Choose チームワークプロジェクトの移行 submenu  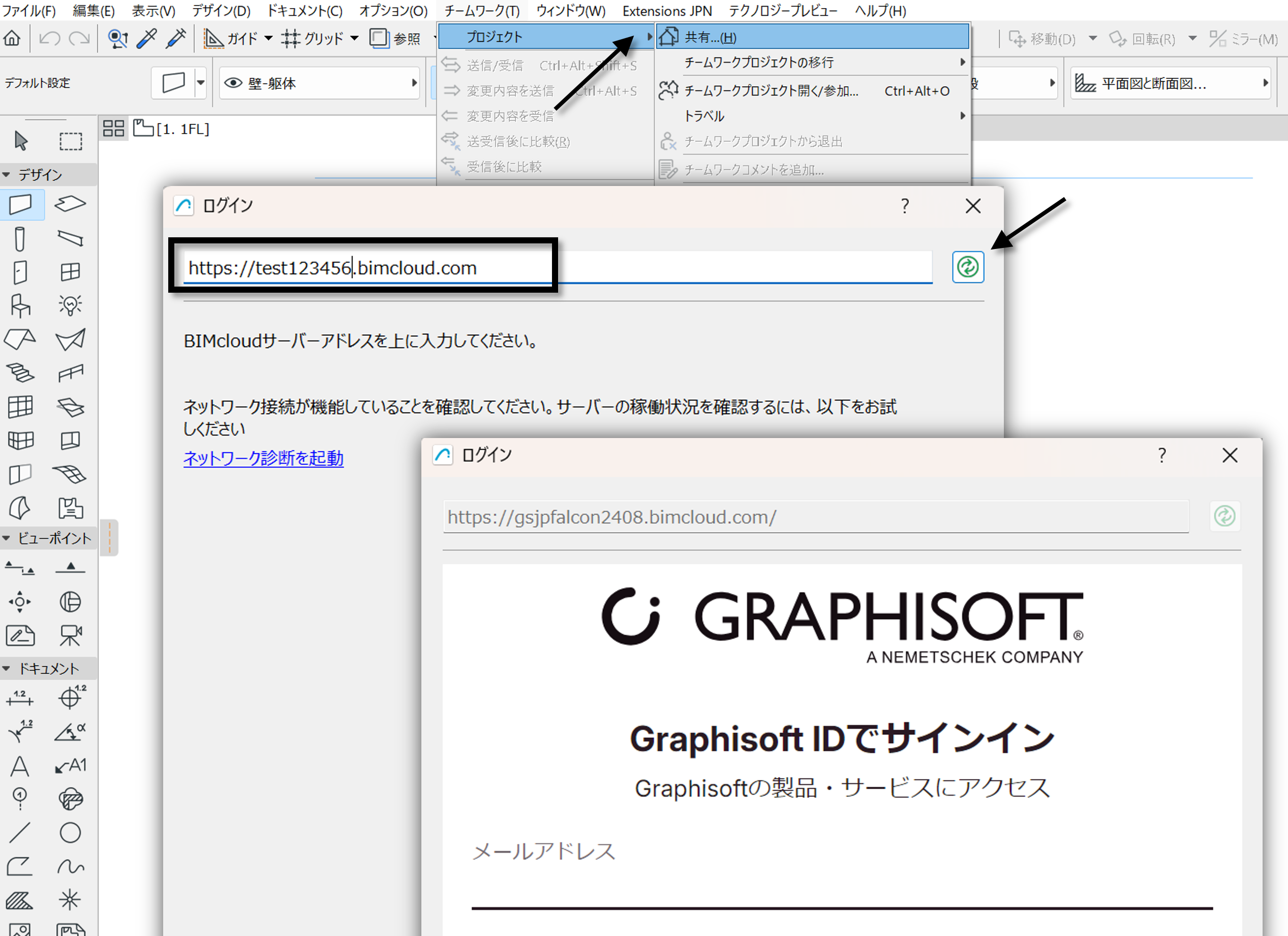tap(813, 63)
